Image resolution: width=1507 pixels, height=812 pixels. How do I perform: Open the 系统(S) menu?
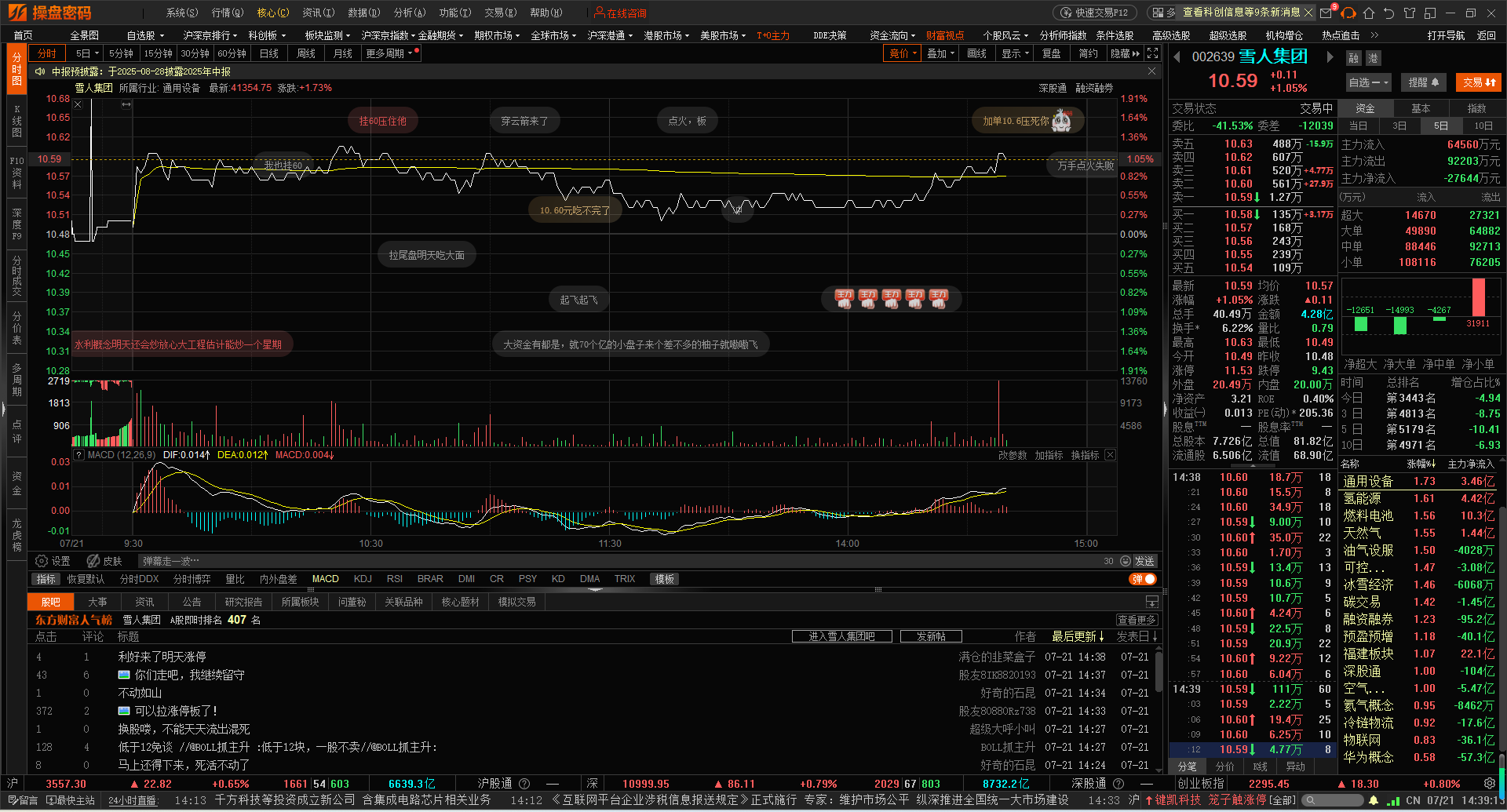point(181,13)
